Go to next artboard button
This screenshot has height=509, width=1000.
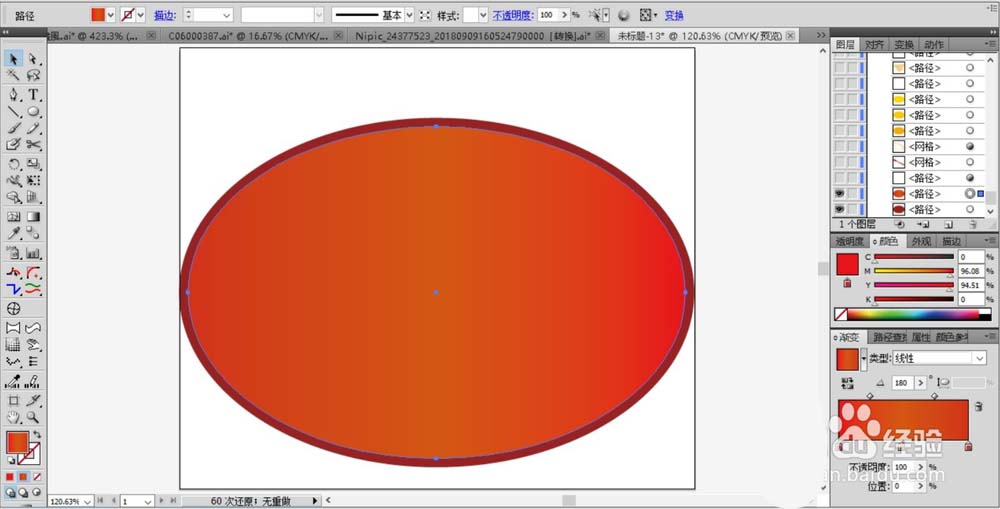(x=161, y=501)
